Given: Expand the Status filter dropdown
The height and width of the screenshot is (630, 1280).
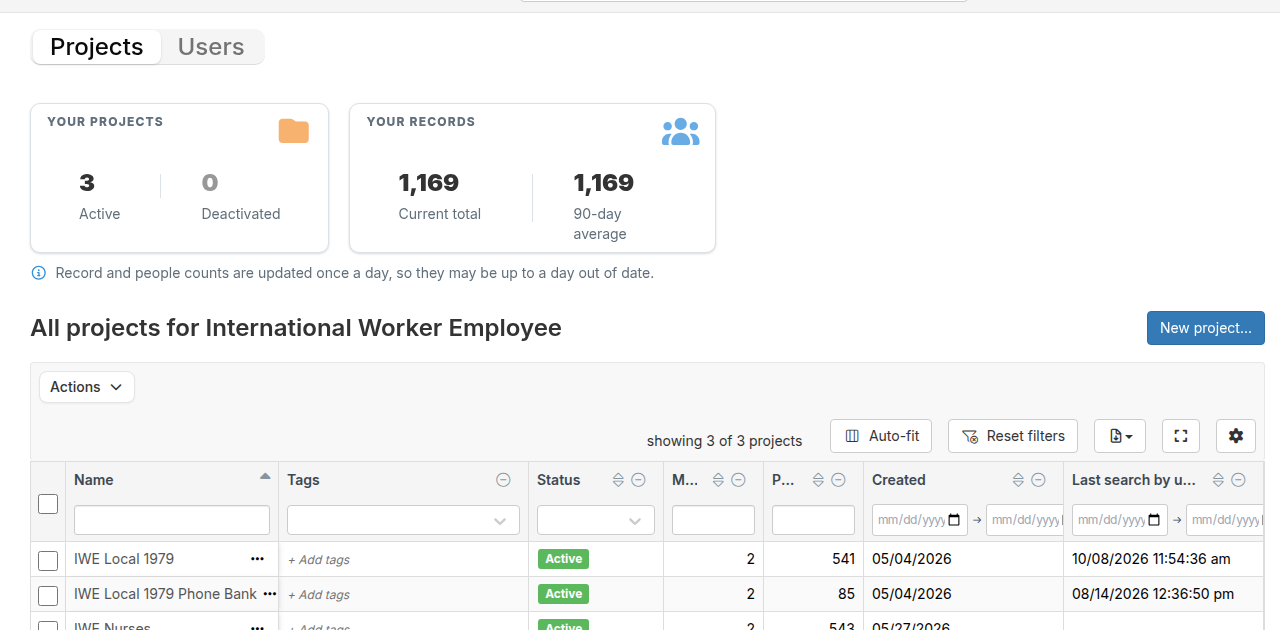Looking at the screenshot, I should tap(635, 521).
